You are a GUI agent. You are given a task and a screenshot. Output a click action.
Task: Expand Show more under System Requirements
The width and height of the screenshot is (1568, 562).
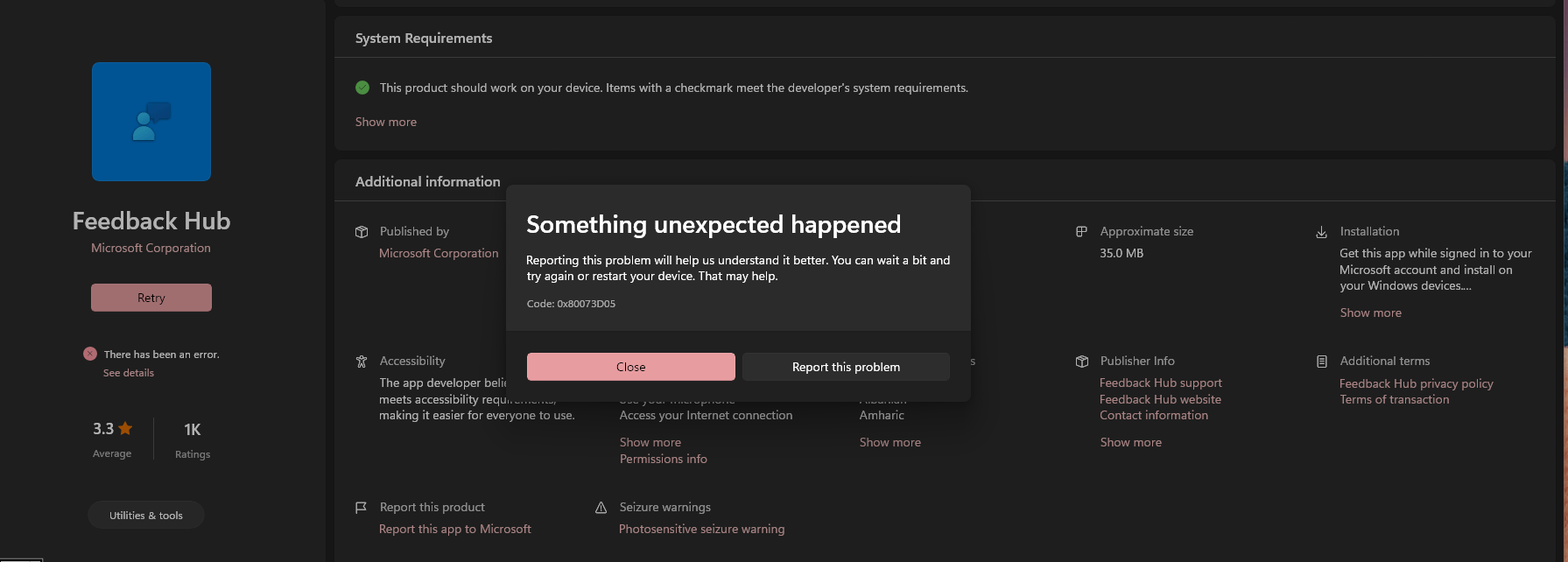click(x=386, y=122)
